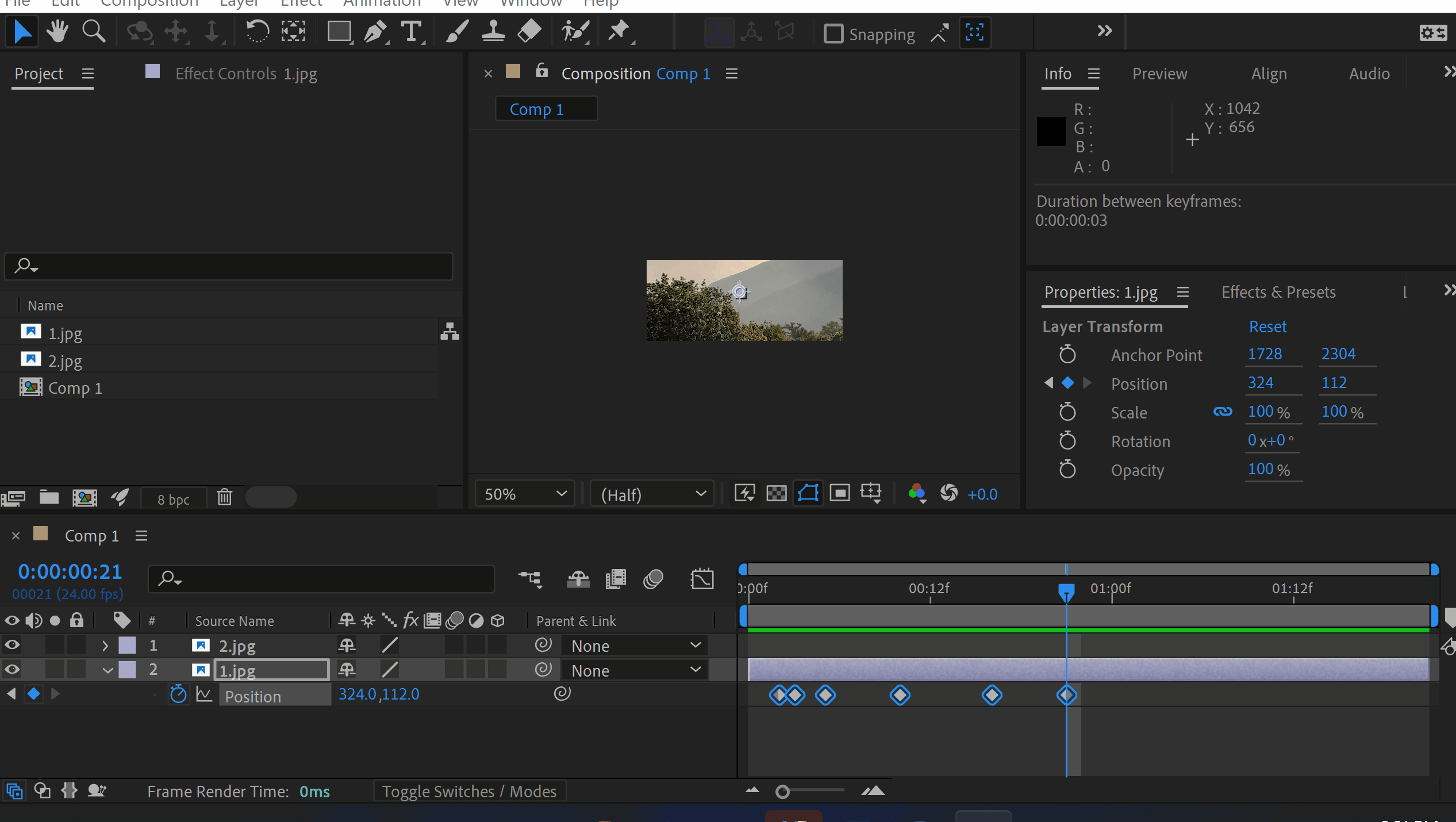Click the Position stopwatch for 1.jpg
1456x822 pixels.
(178, 694)
